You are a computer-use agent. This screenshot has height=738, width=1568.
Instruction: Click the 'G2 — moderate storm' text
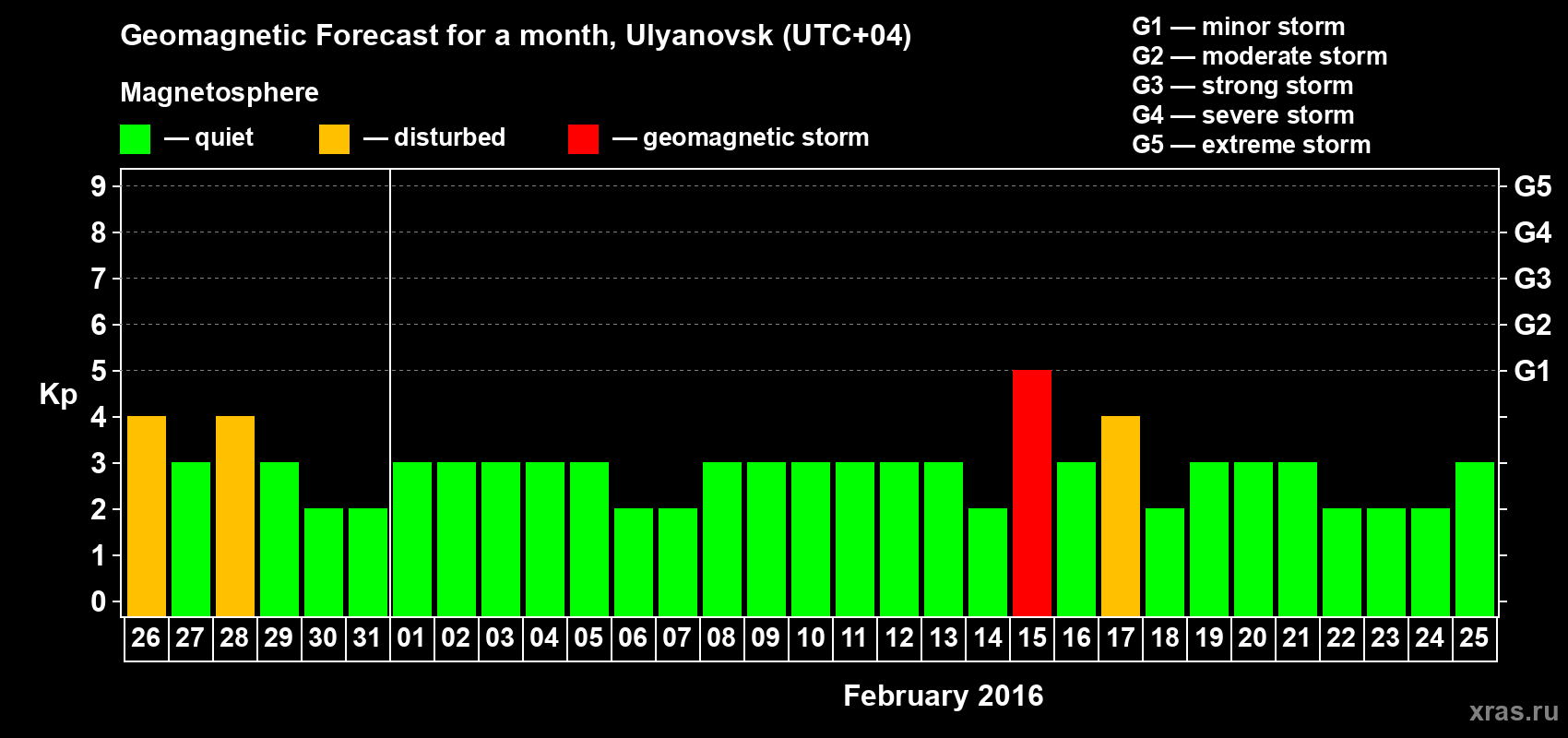[x=1260, y=56]
